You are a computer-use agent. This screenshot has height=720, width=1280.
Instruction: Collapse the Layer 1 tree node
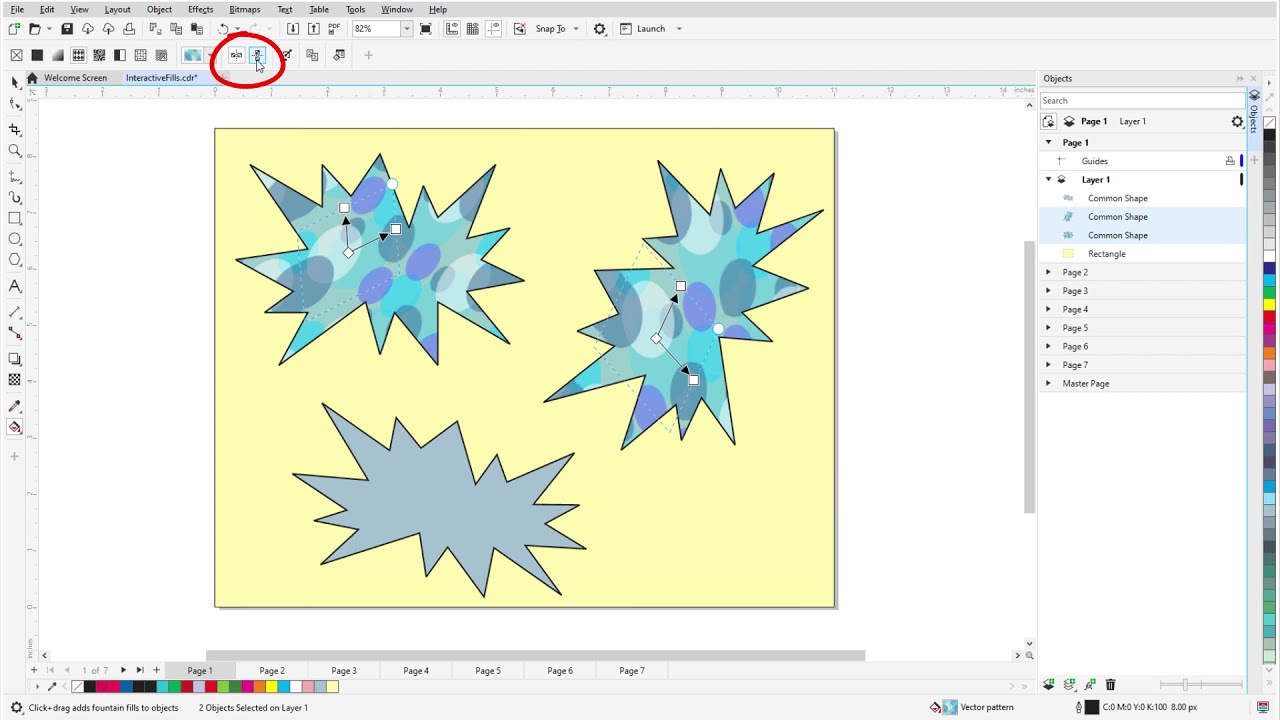pyautogui.click(x=1048, y=180)
